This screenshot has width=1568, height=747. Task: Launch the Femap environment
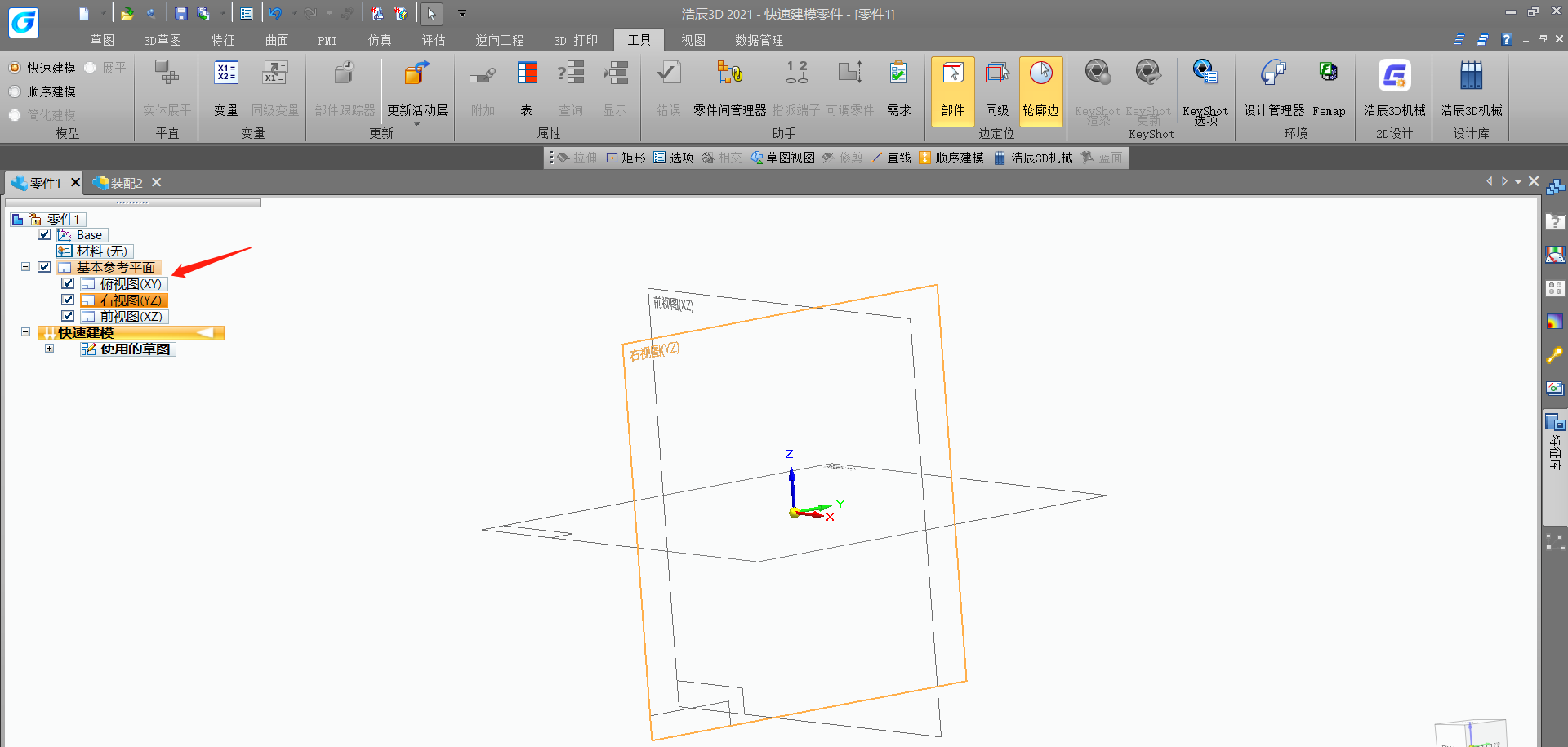tap(1329, 88)
